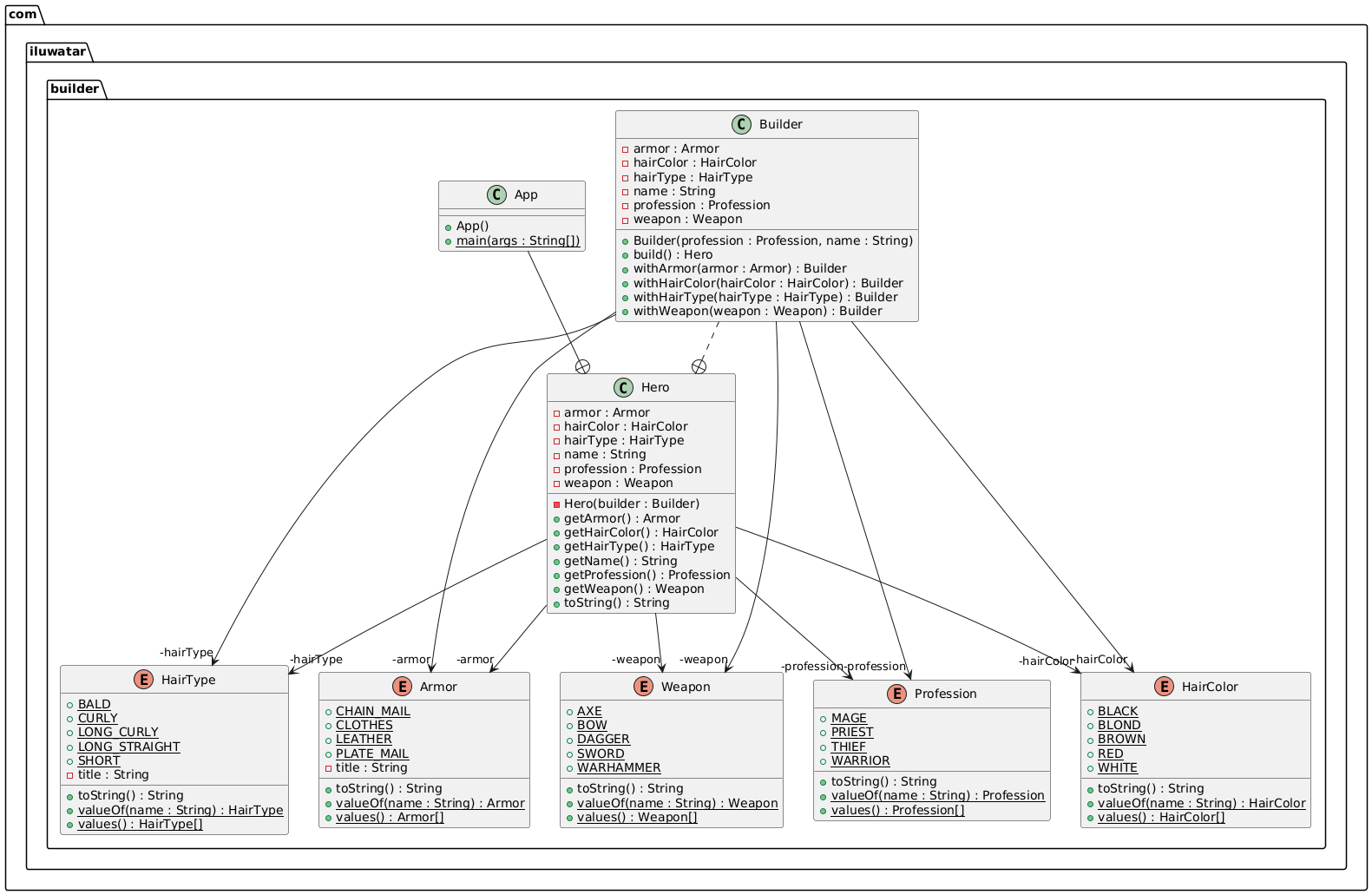Click main(args : String[]) in App
Image resolution: width=1372 pixels, height=895 pixels.
(518, 240)
